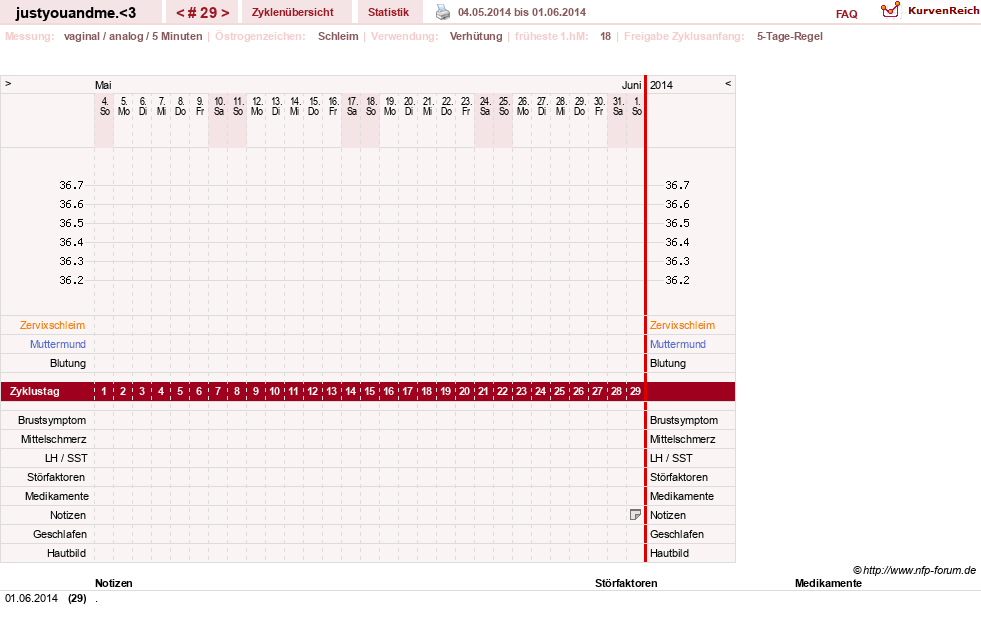Open the nfp-forum.de copyright link
The height and width of the screenshot is (622, 981).
[914, 570]
